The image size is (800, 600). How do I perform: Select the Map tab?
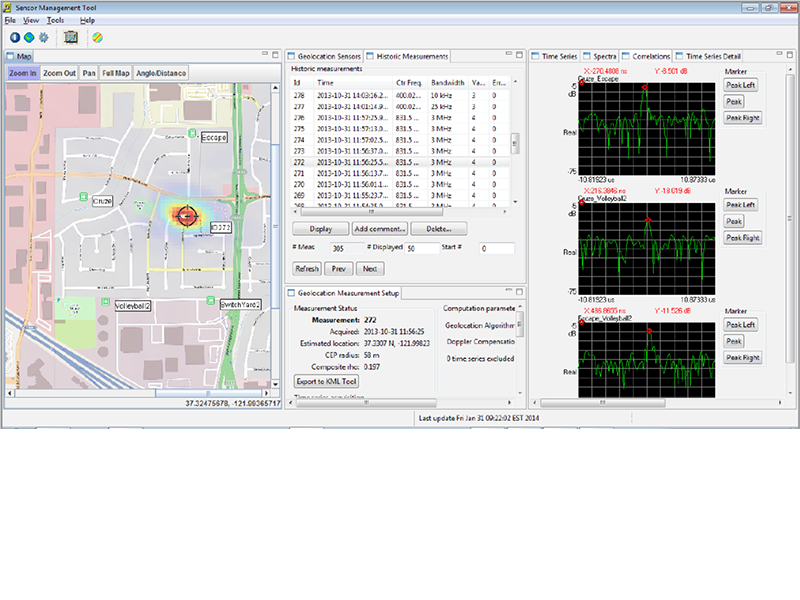tap(19, 56)
